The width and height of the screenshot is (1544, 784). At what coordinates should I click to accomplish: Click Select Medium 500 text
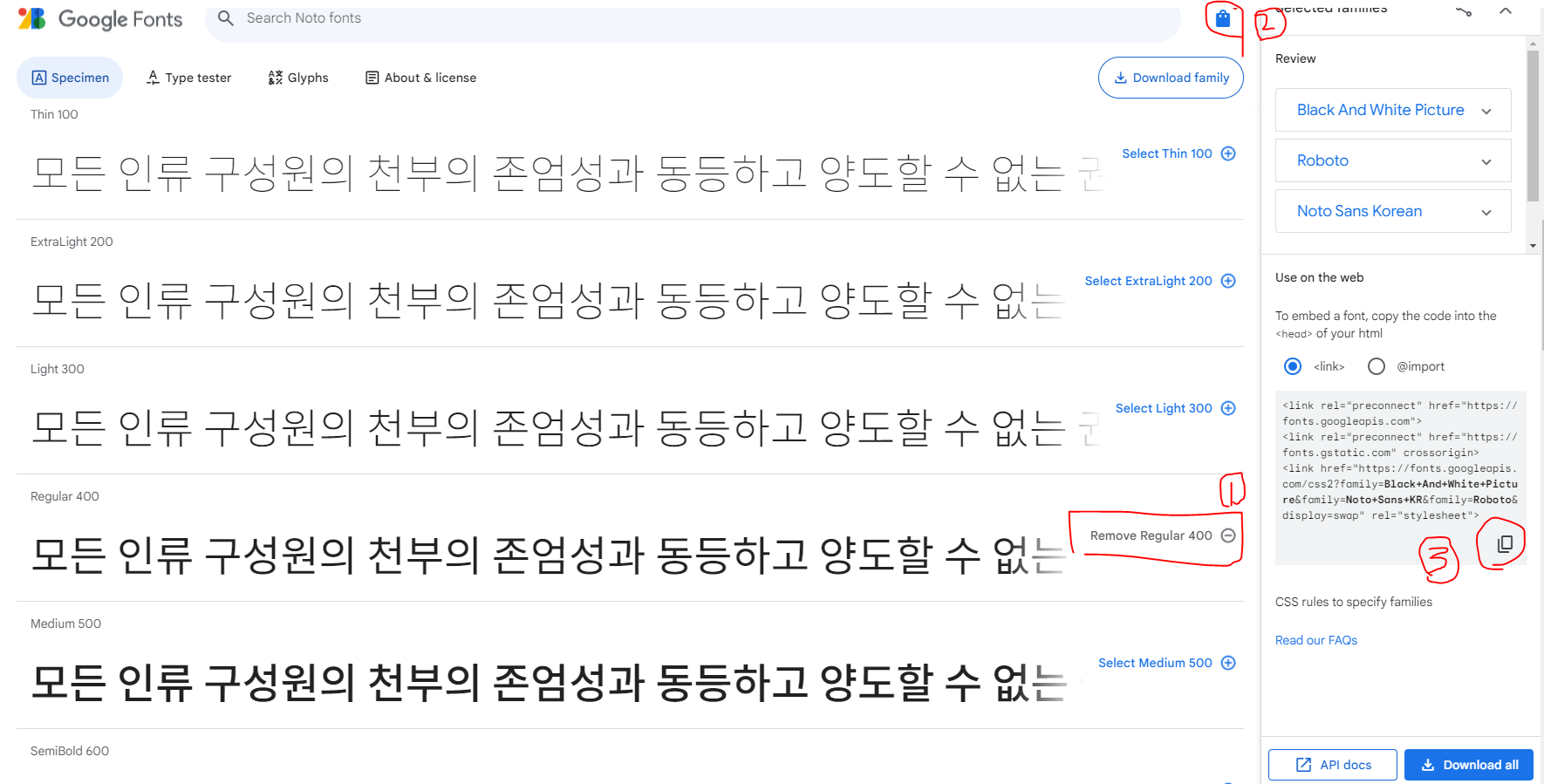click(x=1155, y=663)
